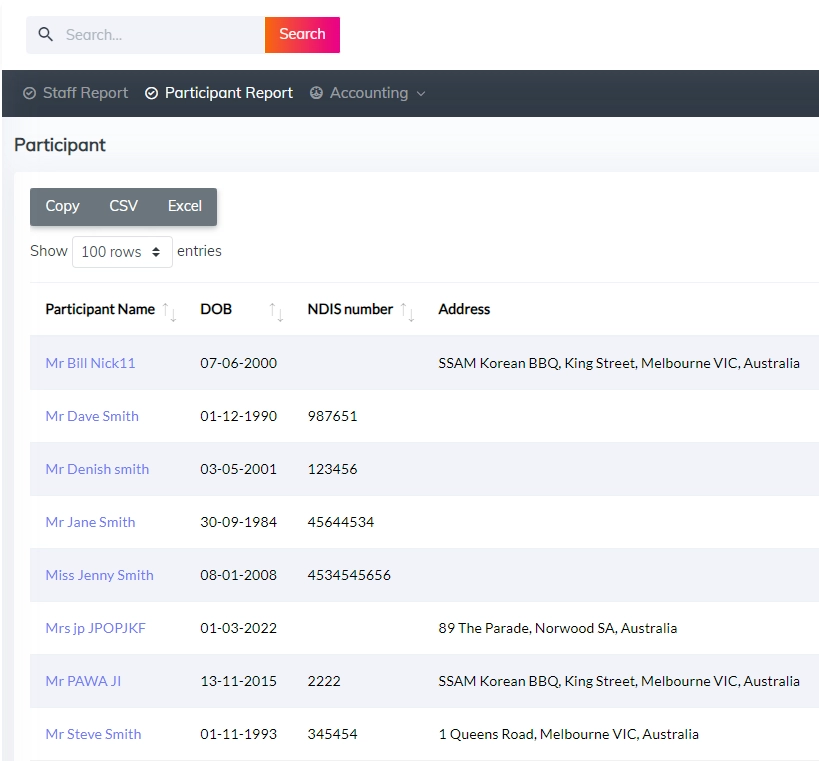Open participant Mr Jane Smith

[90, 522]
